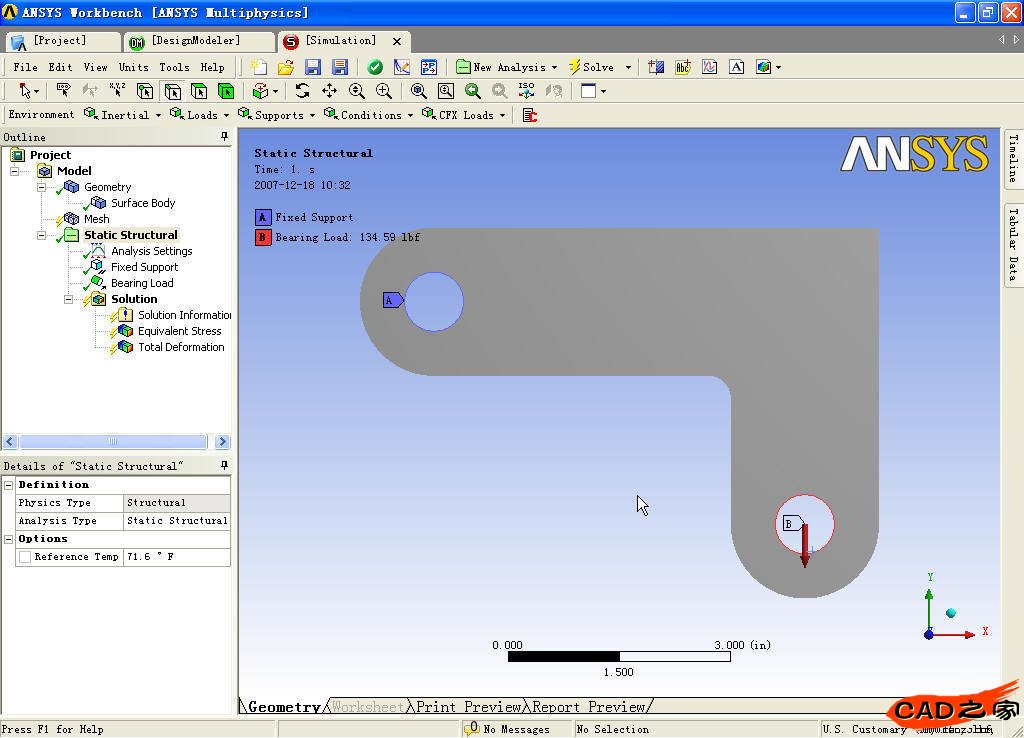Switch to Print Preview tab

468,707
